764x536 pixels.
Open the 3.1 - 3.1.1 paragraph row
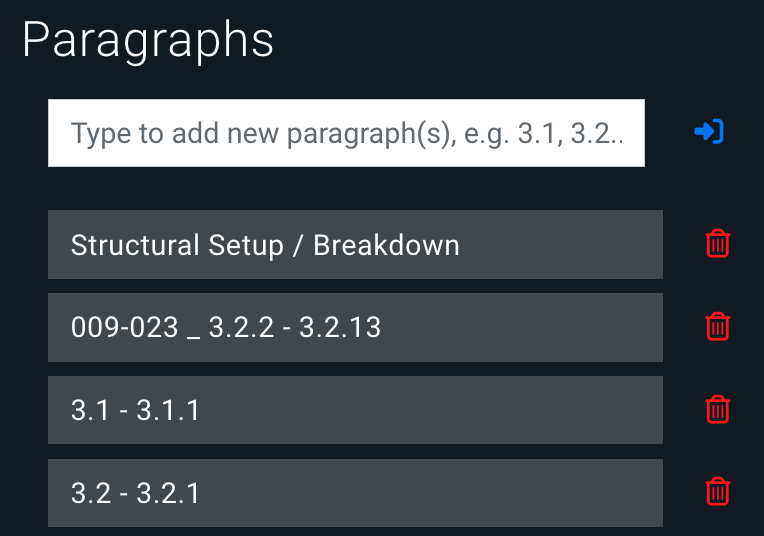click(x=355, y=410)
